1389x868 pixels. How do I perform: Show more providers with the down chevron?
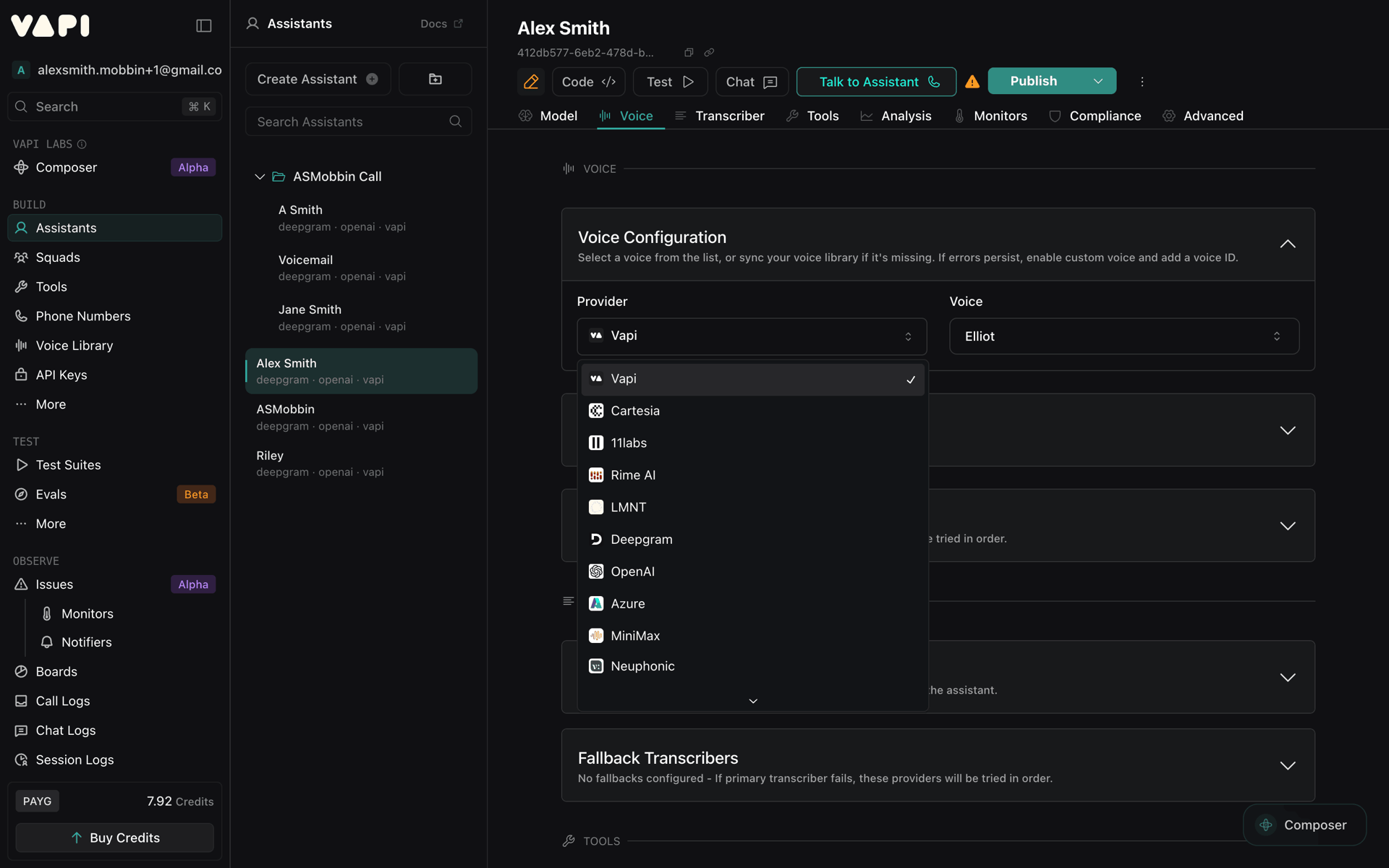tap(753, 701)
